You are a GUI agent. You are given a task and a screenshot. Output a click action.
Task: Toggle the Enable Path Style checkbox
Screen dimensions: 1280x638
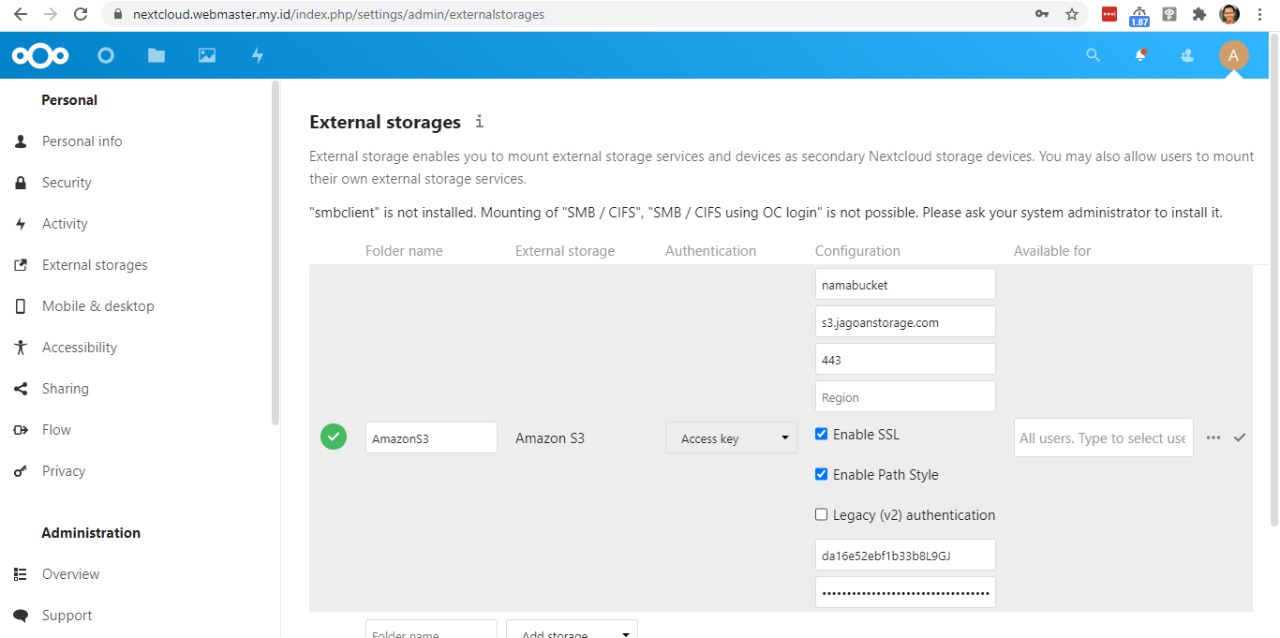(x=821, y=474)
